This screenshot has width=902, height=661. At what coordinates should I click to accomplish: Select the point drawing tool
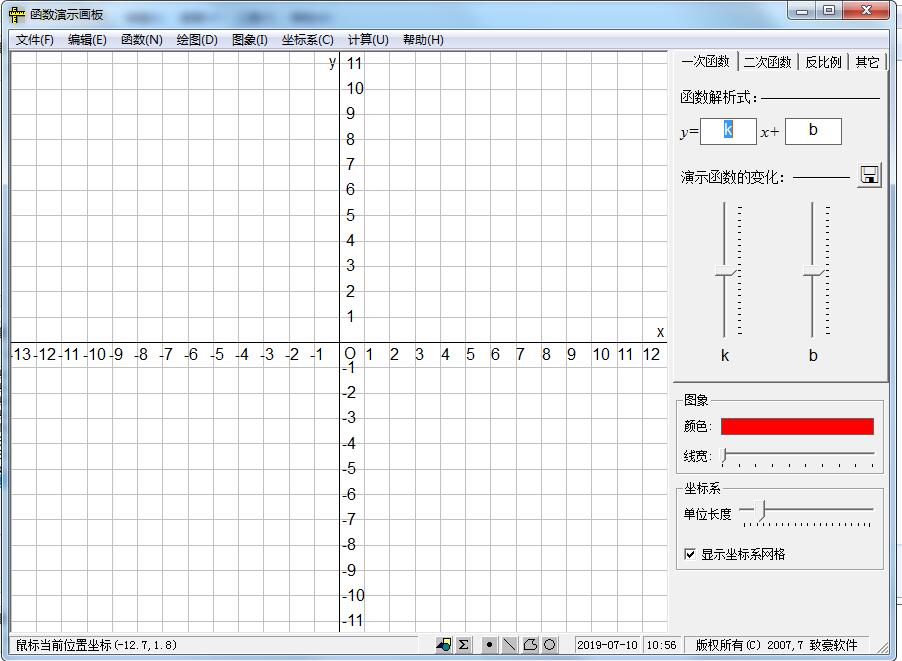pyautogui.click(x=489, y=644)
